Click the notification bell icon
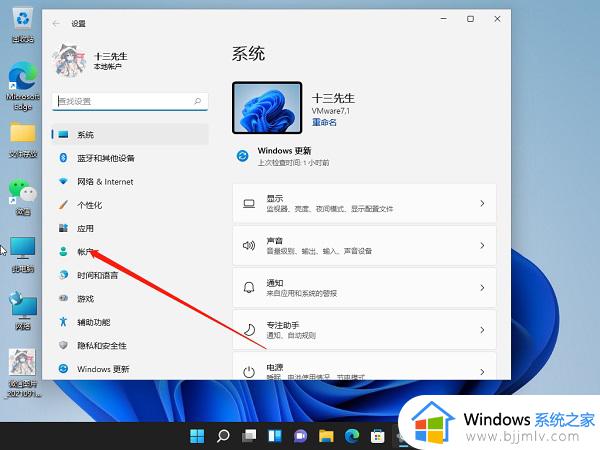600x450 pixels. click(x=249, y=287)
